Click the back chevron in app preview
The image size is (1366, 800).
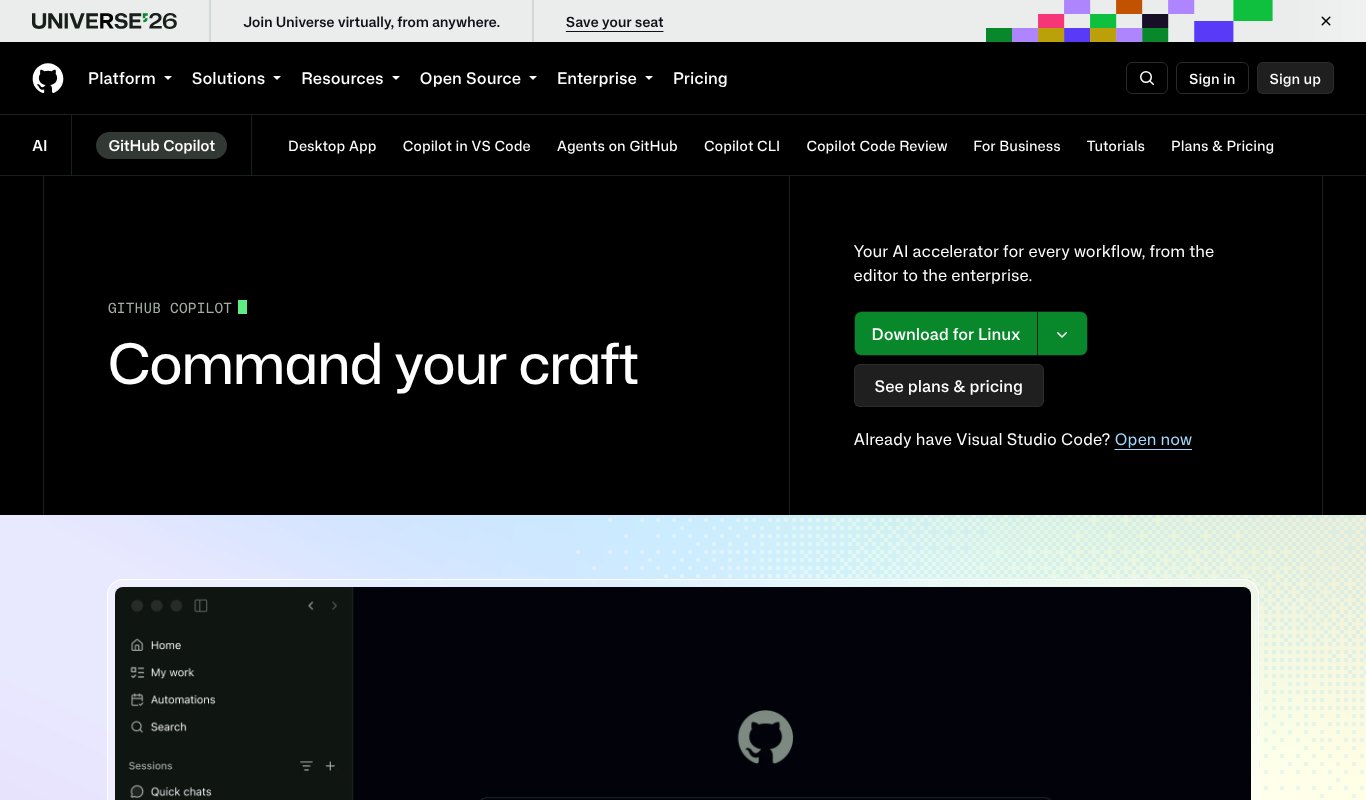coord(311,606)
